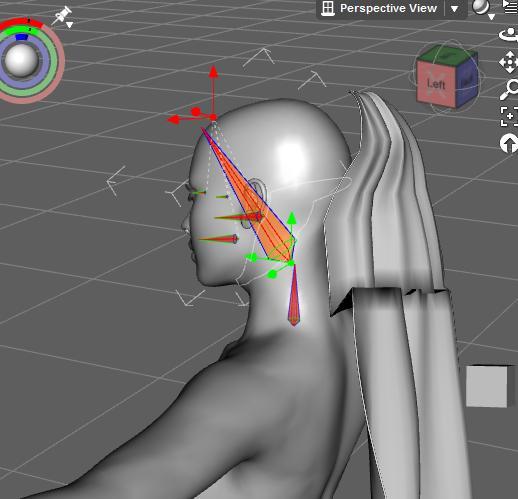Open the viewport options menu icon at top right
This screenshot has width=518, height=499.
[x=511, y=7]
